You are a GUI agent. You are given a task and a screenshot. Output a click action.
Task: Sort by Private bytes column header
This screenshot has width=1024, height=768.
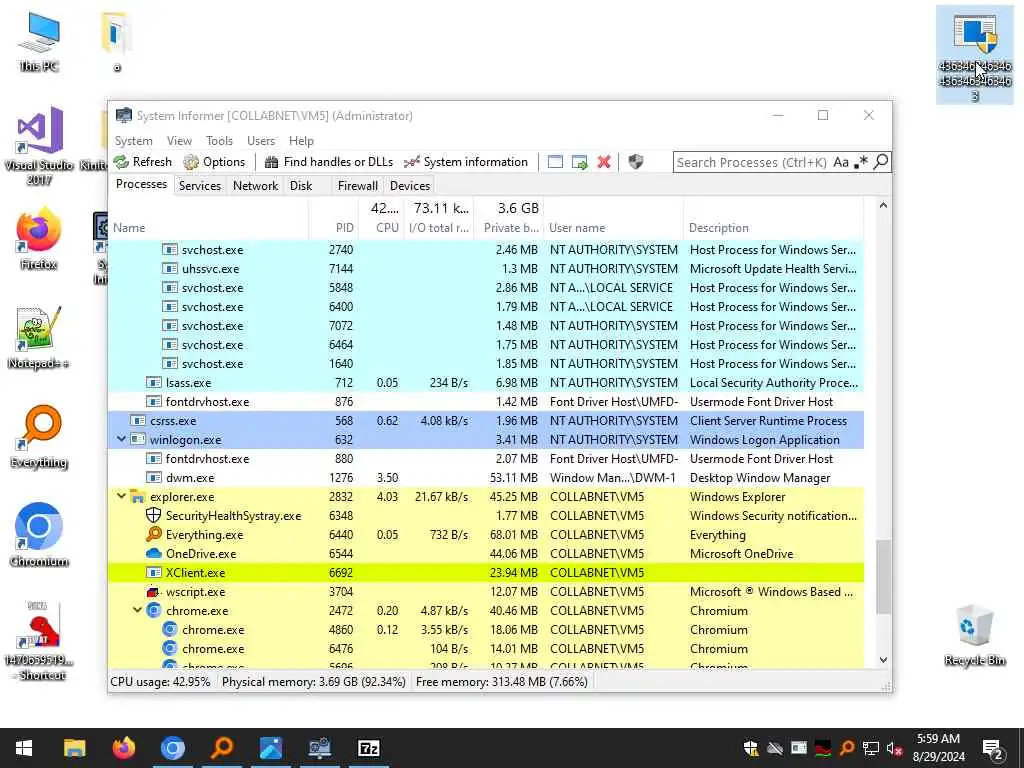coord(509,227)
